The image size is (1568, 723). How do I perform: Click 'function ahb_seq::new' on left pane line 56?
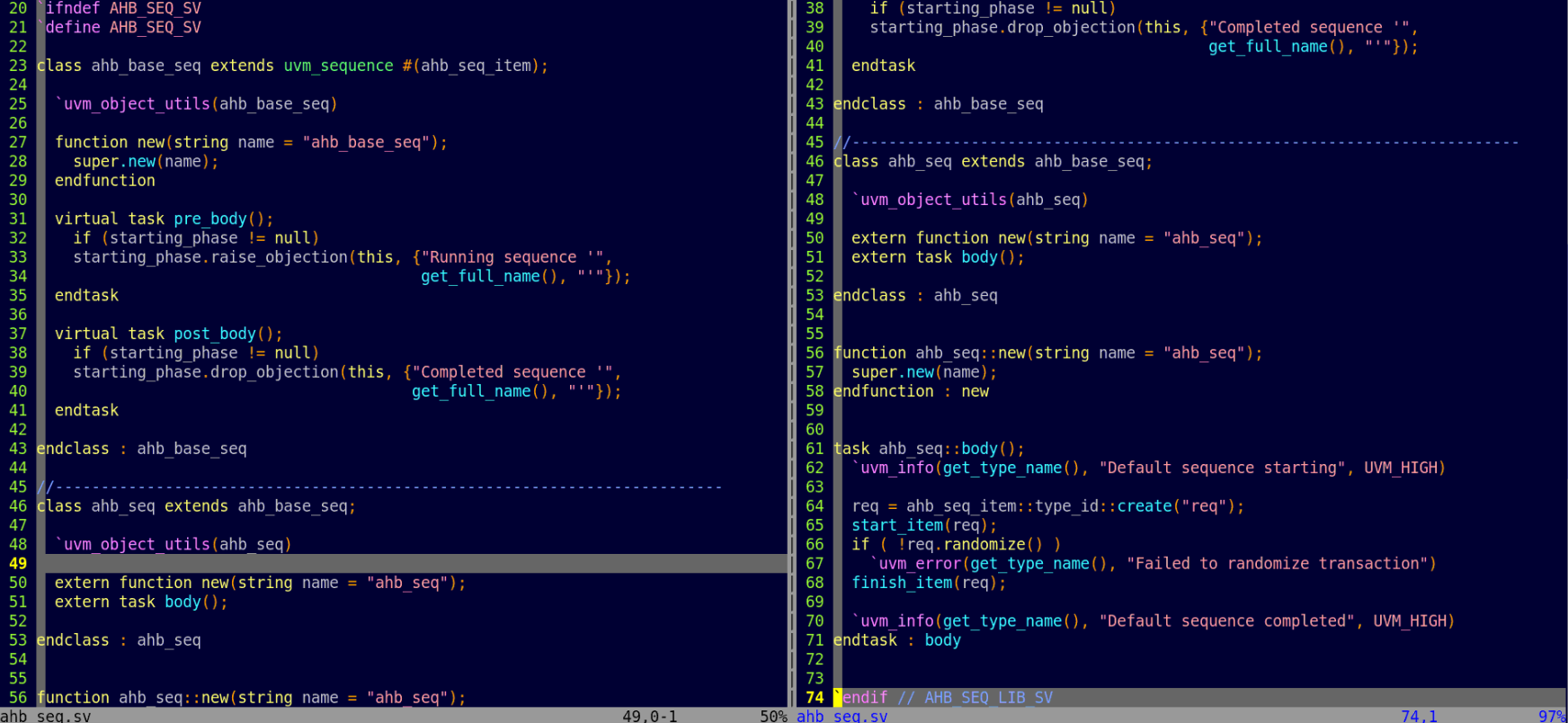(x=132, y=697)
